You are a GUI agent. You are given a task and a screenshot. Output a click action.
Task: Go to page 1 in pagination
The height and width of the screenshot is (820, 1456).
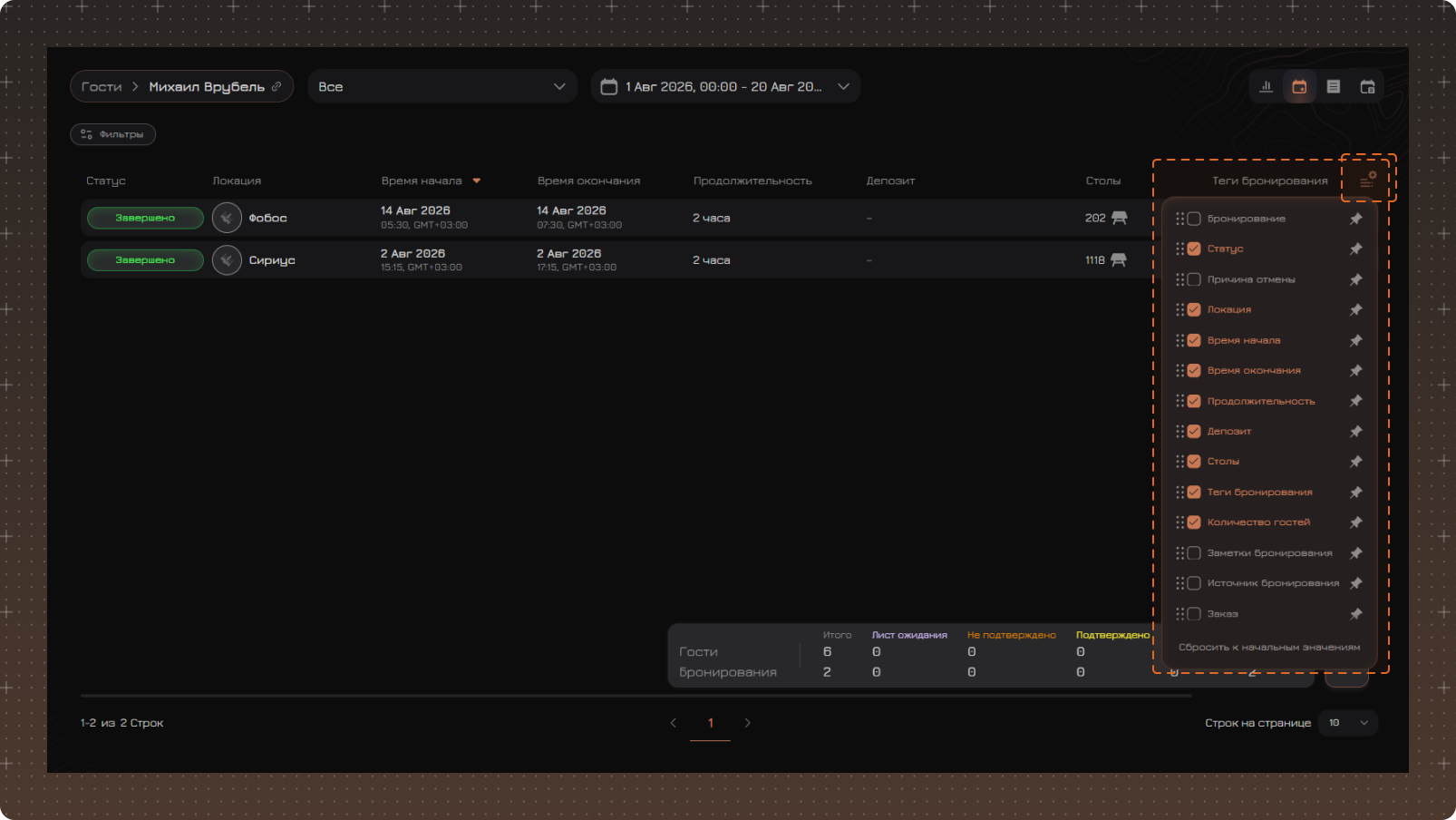pyautogui.click(x=710, y=723)
